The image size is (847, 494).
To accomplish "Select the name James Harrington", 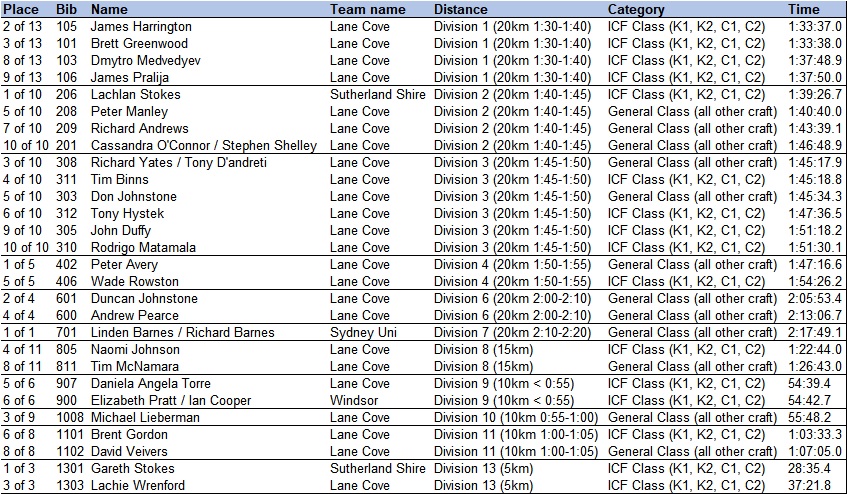I will (141, 26).
